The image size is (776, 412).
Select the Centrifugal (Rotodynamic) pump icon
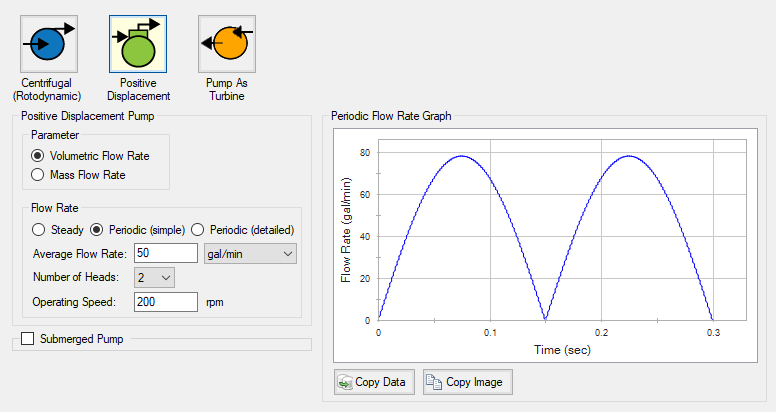(x=47, y=43)
